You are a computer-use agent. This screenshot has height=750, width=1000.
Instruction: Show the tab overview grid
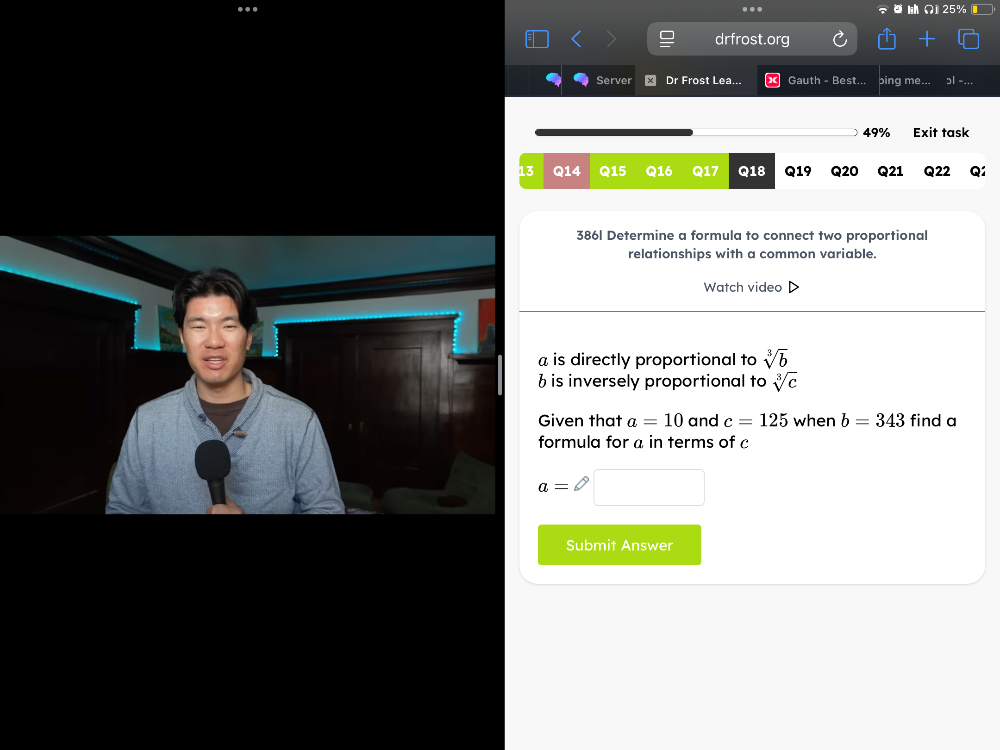tap(968, 39)
